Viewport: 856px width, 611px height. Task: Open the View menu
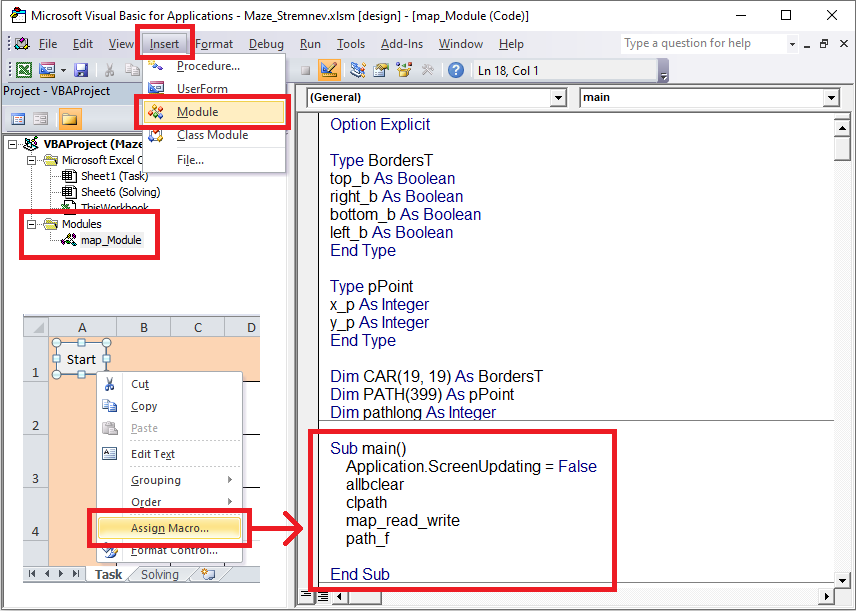point(121,44)
